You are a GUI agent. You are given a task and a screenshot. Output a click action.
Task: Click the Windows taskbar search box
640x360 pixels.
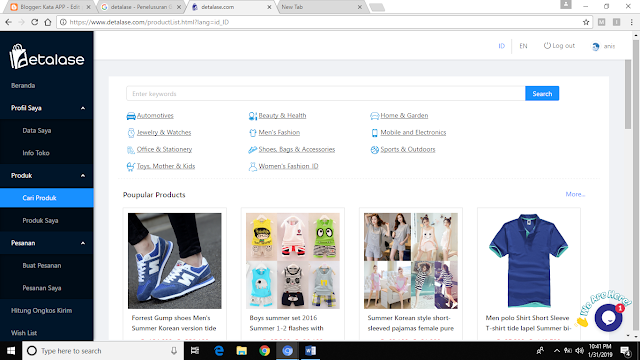click(102, 351)
